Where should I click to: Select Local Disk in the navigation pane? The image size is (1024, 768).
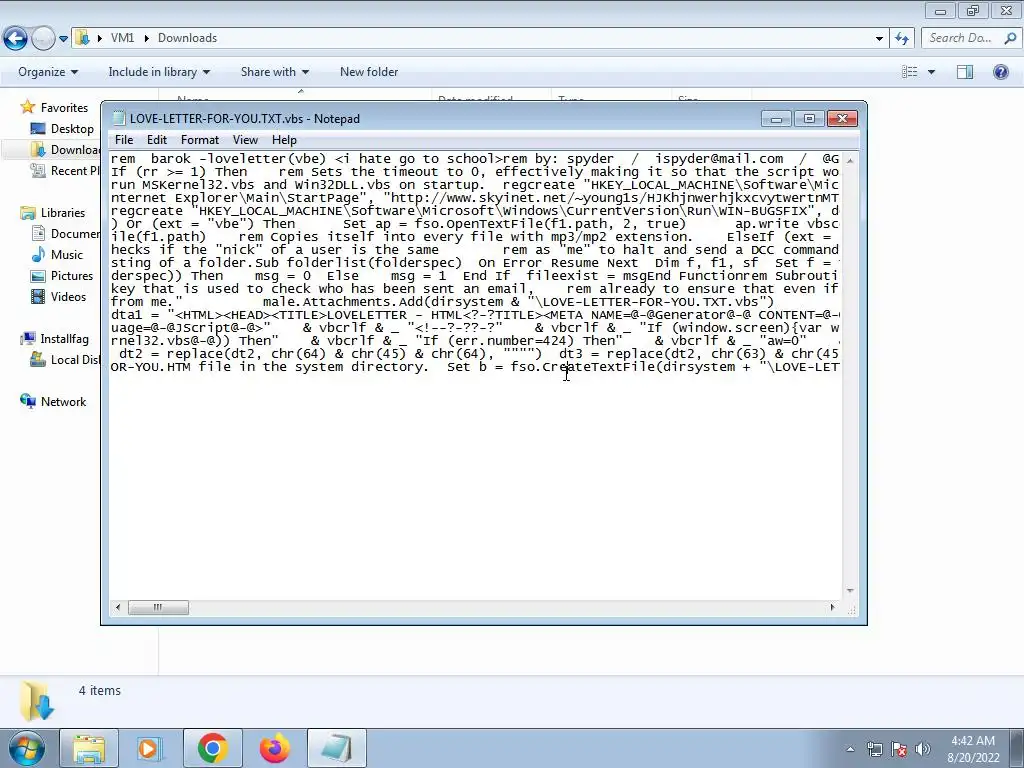click(65, 359)
